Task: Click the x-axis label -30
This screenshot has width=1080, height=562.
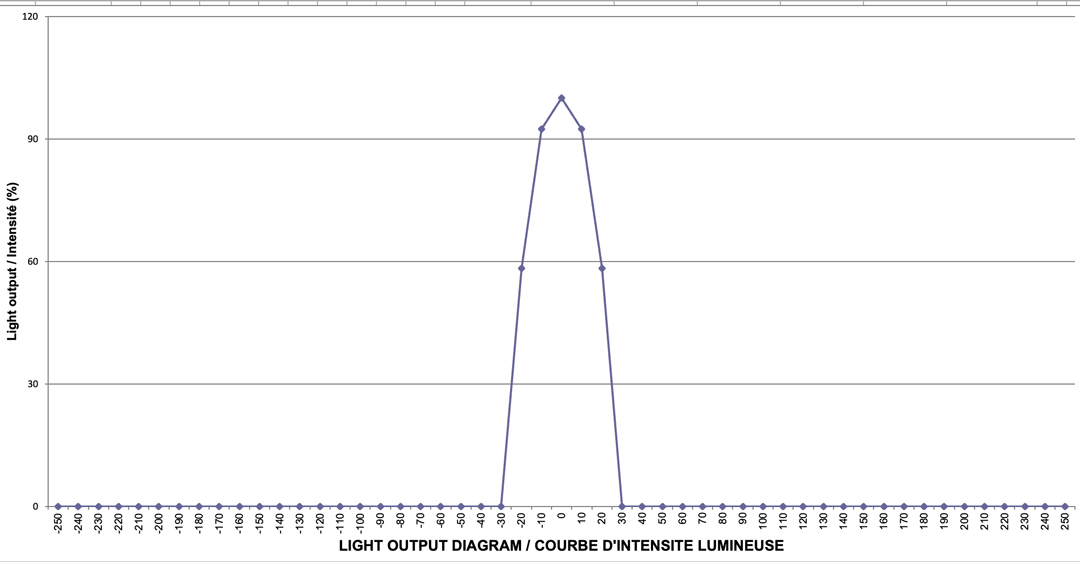Action: click(501, 520)
